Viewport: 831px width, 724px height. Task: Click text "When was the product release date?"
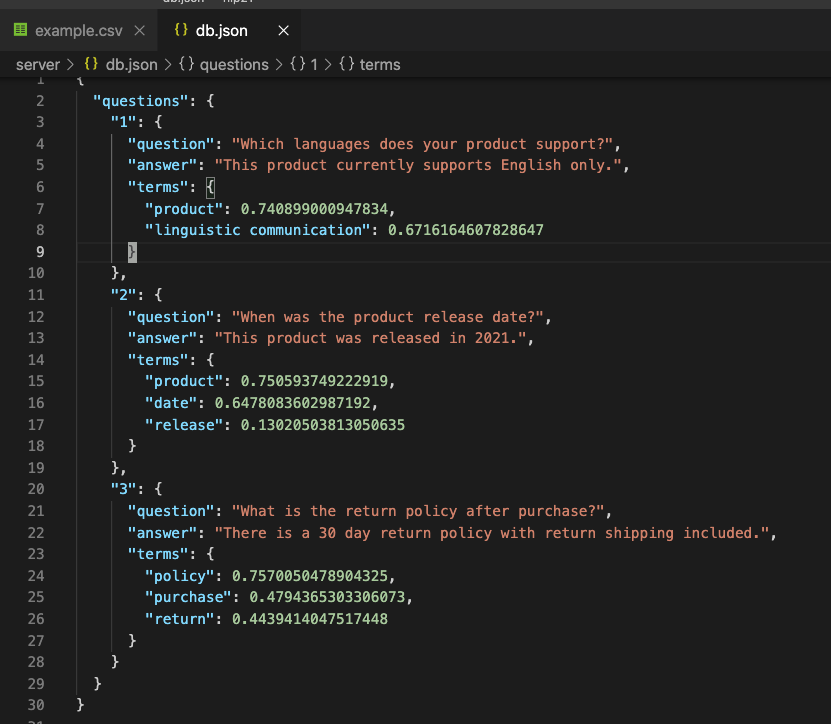pos(387,317)
